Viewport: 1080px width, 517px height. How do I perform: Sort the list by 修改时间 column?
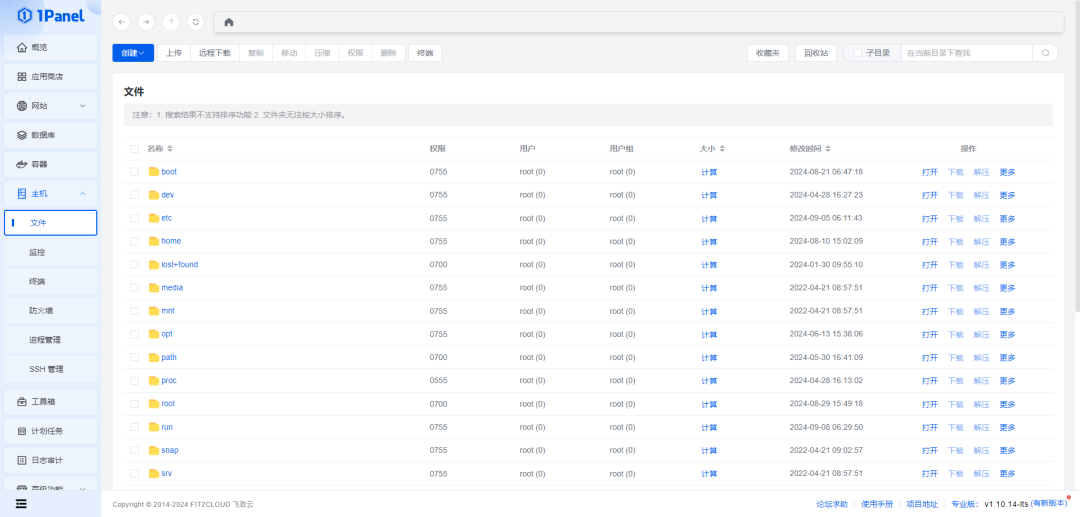pyautogui.click(x=810, y=149)
